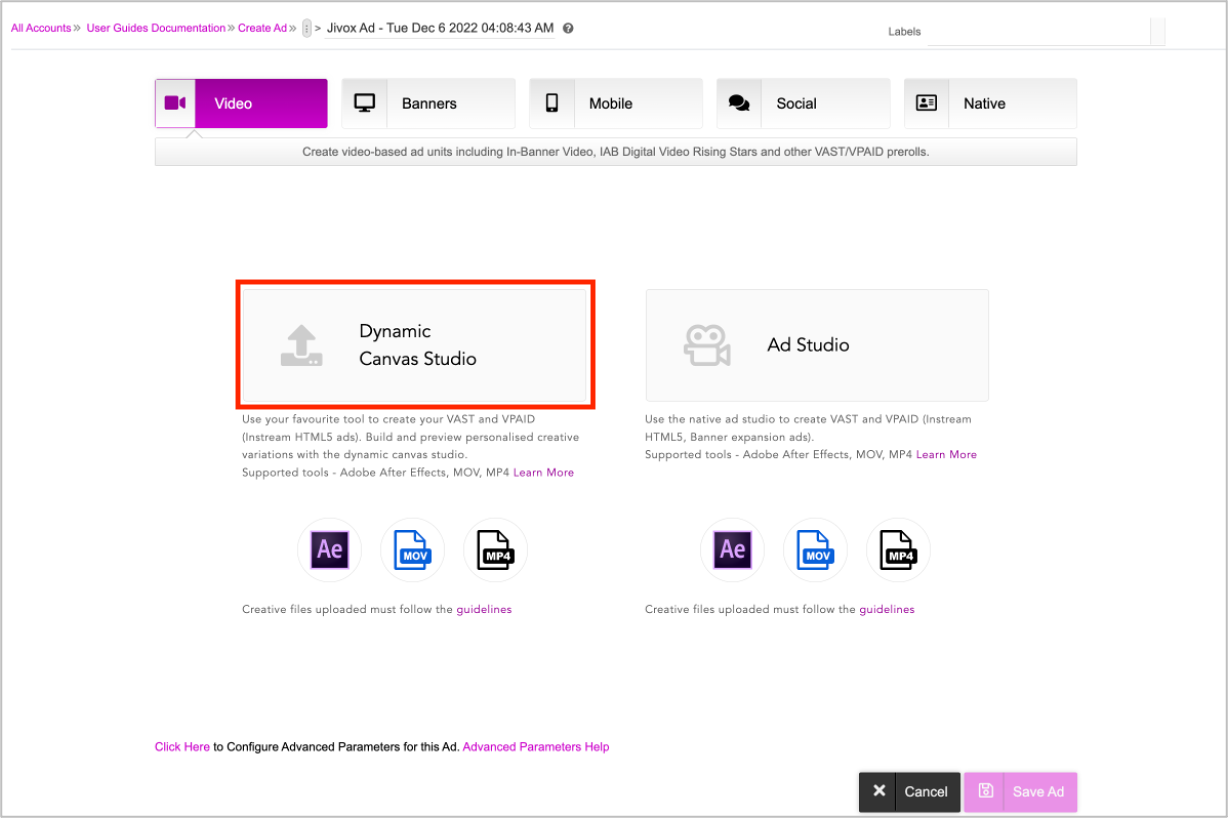The width and height of the screenshot is (1228, 818).
Task: Click the floppy disk icon on Save Ad
Action: click(985, 791)
